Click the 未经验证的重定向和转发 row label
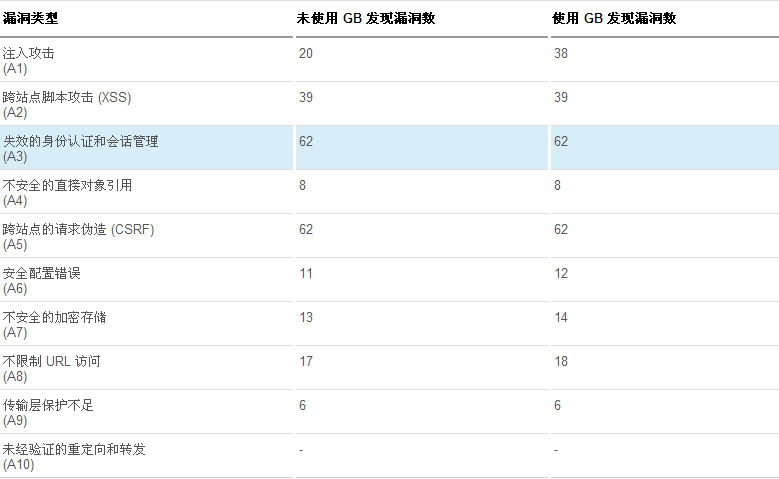The image size is (779, 479). coord(74,449)
